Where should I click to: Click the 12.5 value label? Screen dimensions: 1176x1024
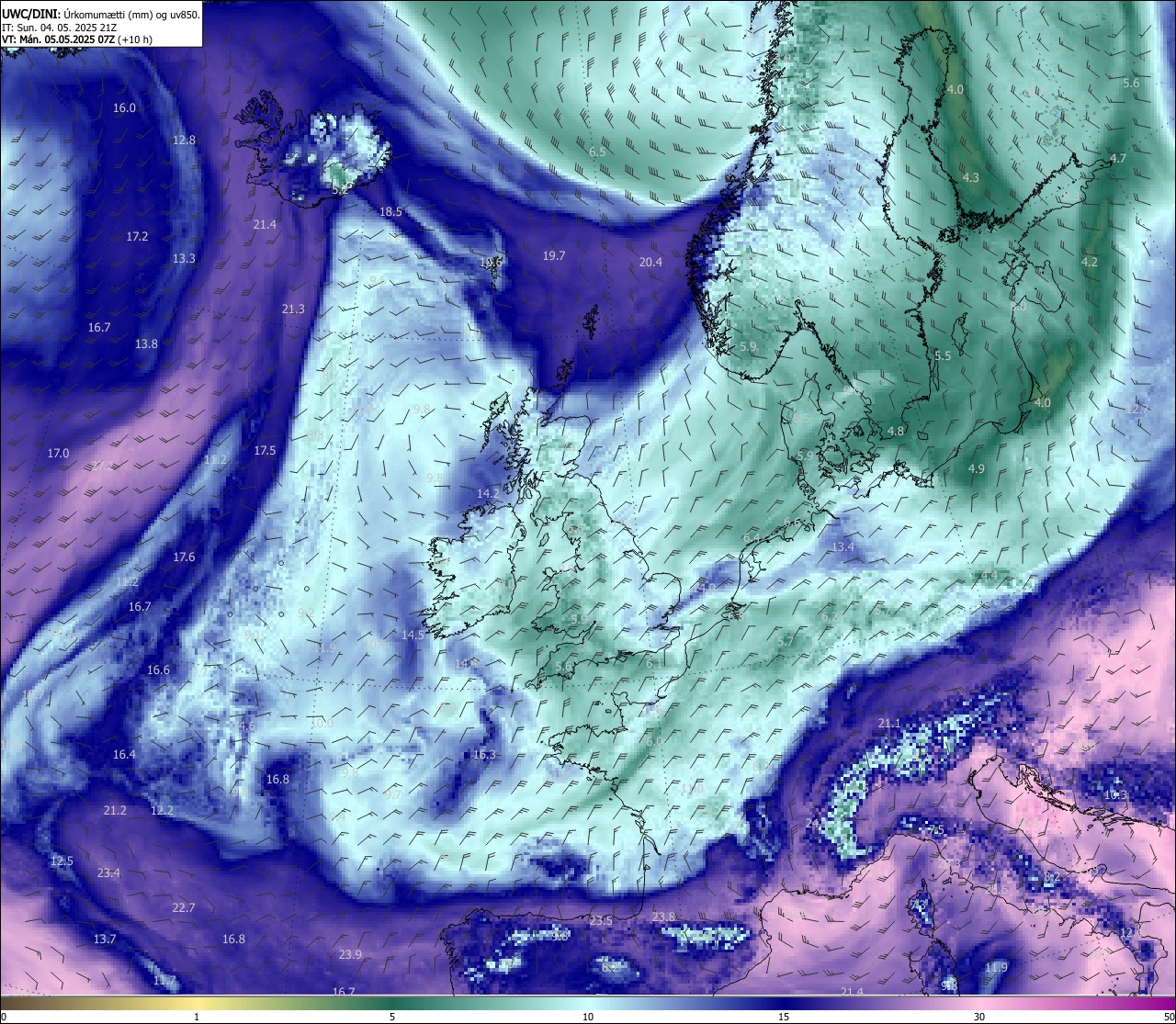62,861
